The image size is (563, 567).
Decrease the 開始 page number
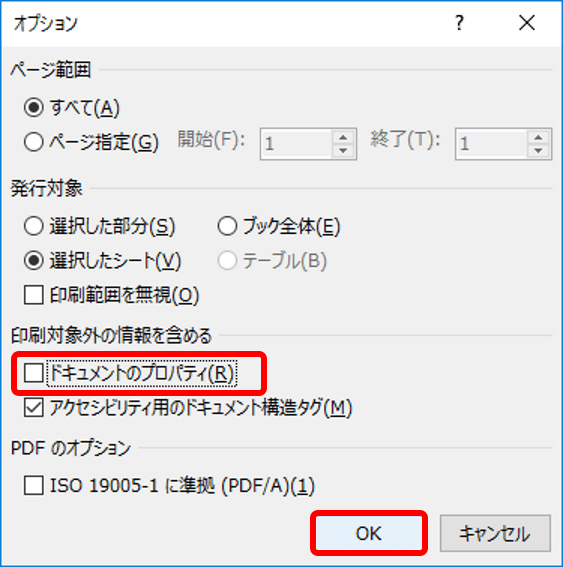343,150
